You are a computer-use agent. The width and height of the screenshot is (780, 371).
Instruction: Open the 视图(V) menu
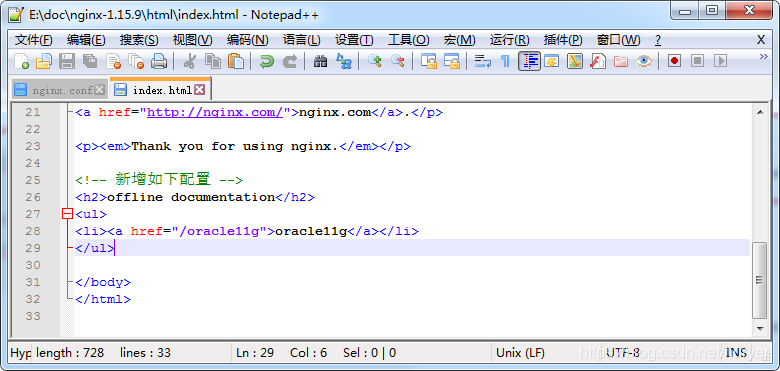[x=192, y=40]
